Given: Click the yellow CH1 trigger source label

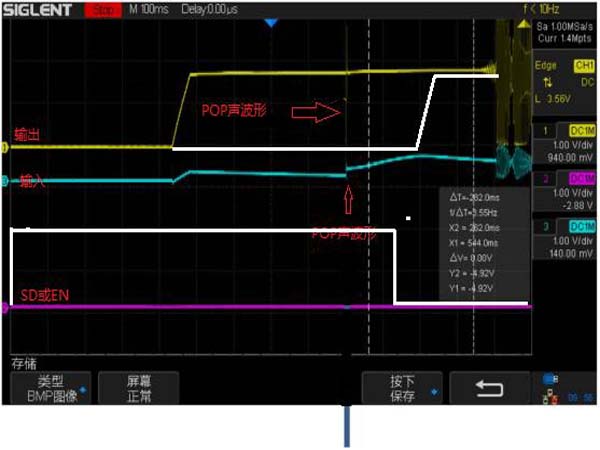Looking at the screenshot, I should click(x=584, y=66).
